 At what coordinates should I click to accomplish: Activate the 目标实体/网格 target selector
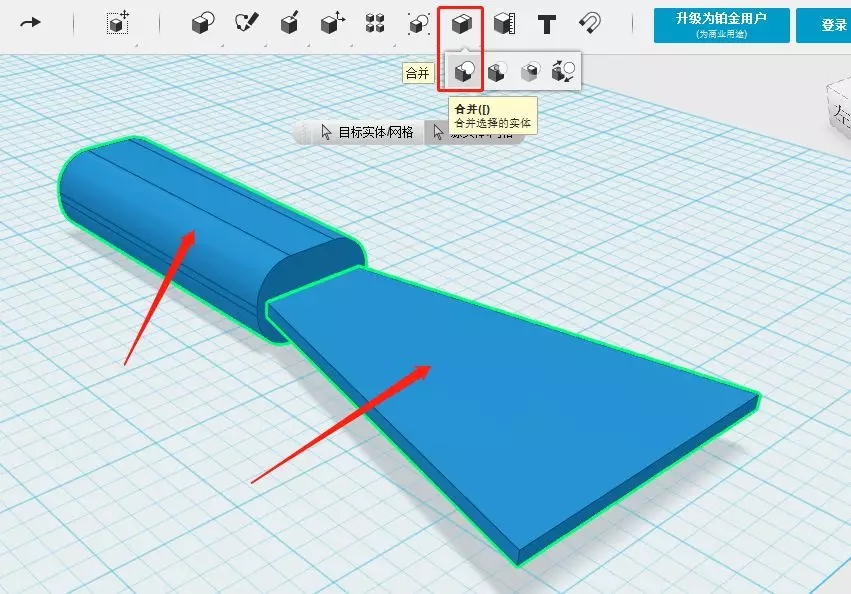367,132
